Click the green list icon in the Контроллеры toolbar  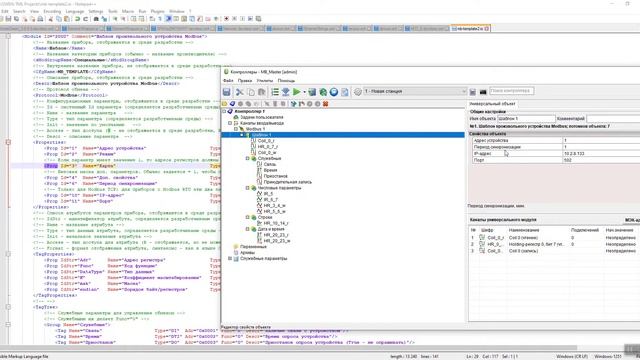(275, 92)
